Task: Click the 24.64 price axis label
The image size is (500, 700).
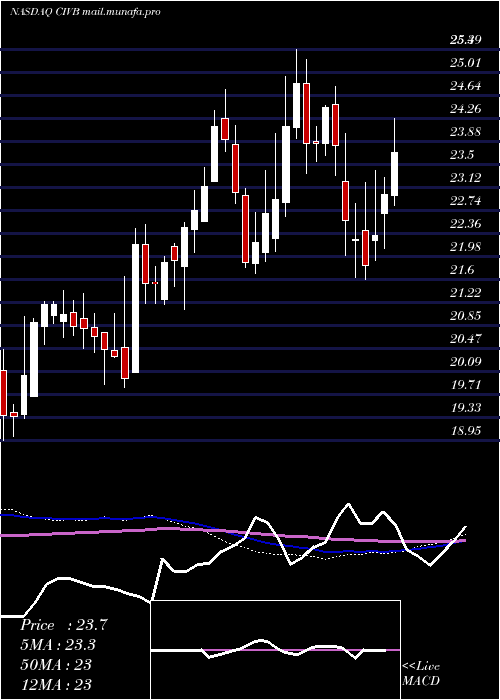Action: 465,85
